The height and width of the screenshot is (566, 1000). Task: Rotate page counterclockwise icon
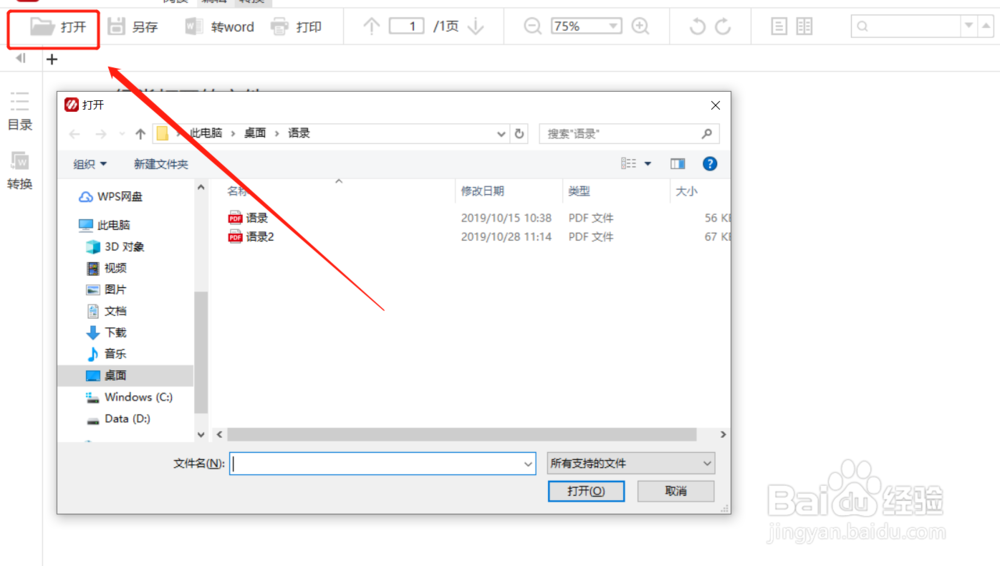(697, 26)
